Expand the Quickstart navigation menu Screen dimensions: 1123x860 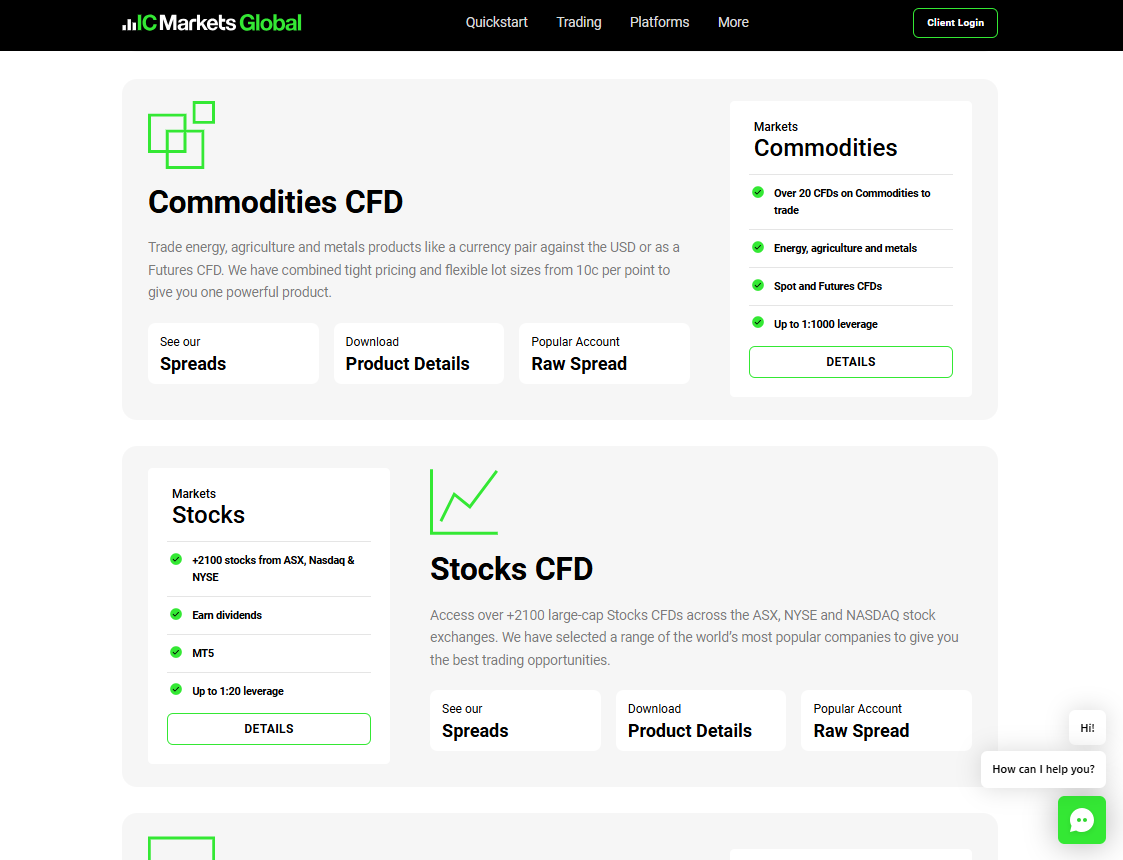click(x=496, y=22)
